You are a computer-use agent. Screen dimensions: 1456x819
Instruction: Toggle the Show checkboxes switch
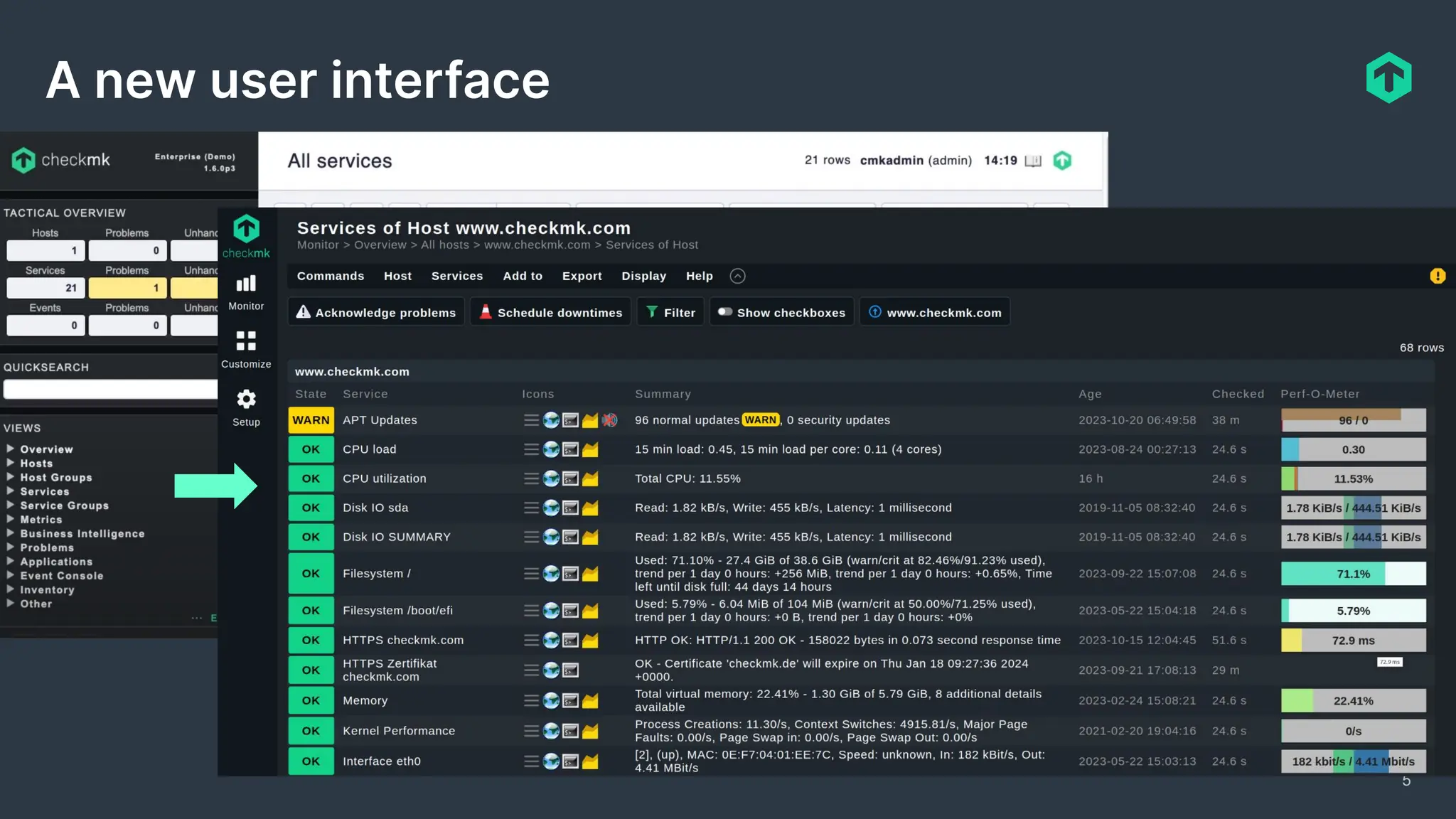pyautogui.click(x=725, y=312)
